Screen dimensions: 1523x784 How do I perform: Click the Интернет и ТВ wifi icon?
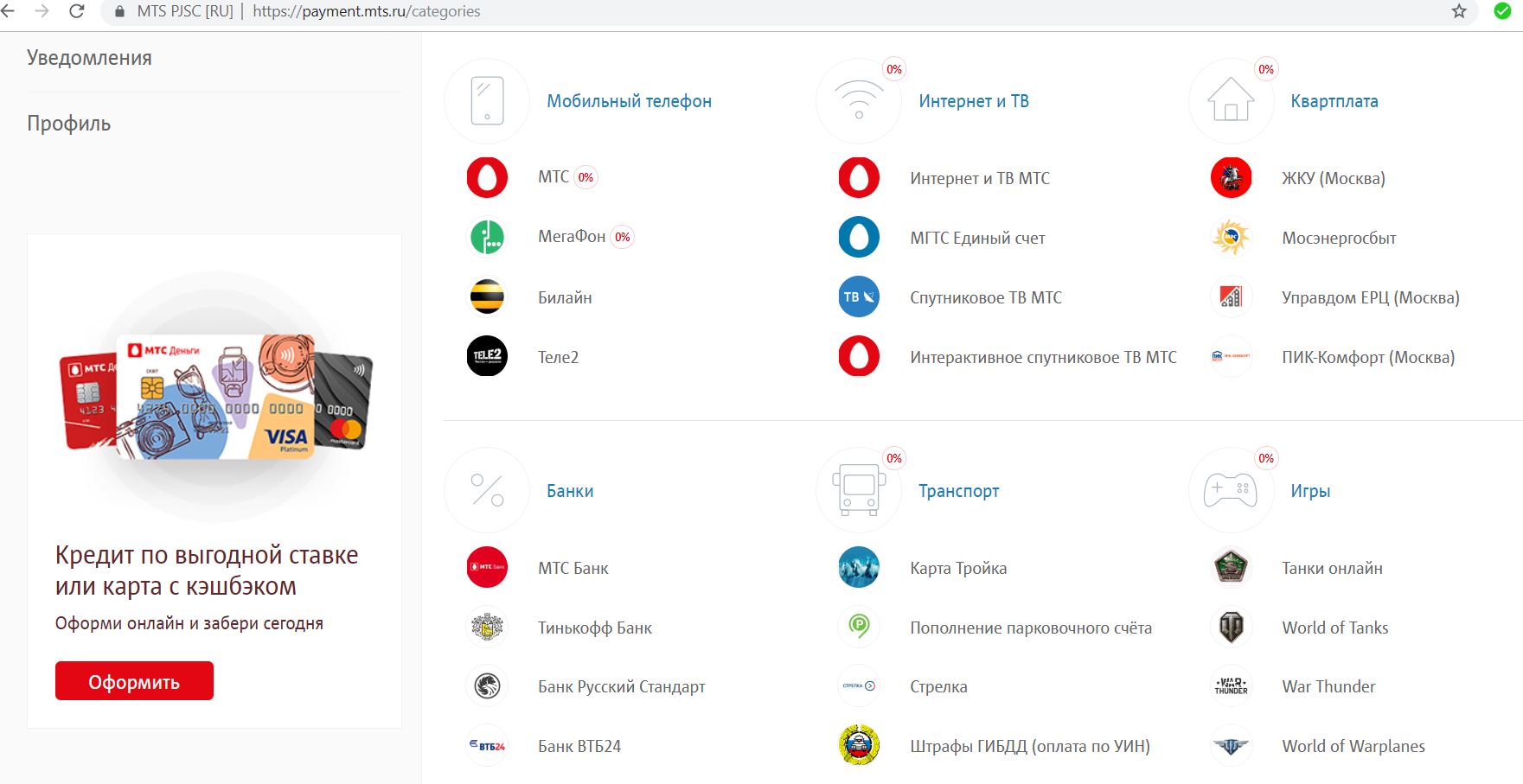(859, 101)
